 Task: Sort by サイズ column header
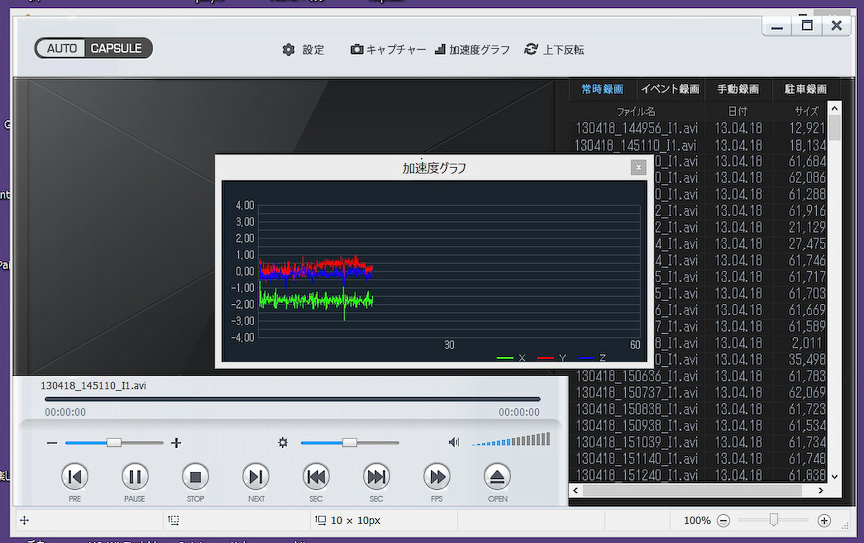tap(806, 111)
